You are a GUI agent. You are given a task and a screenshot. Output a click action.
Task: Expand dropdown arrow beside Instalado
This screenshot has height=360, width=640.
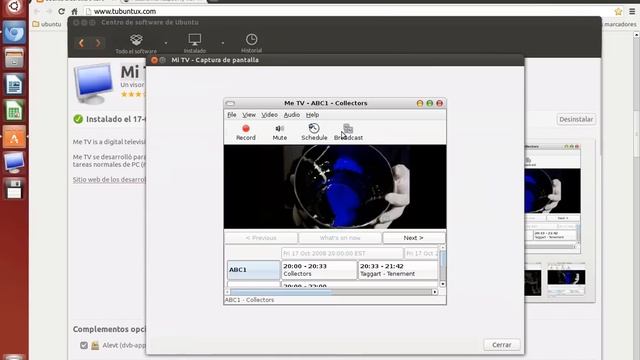pyautogui.click(x=223, y=43)
